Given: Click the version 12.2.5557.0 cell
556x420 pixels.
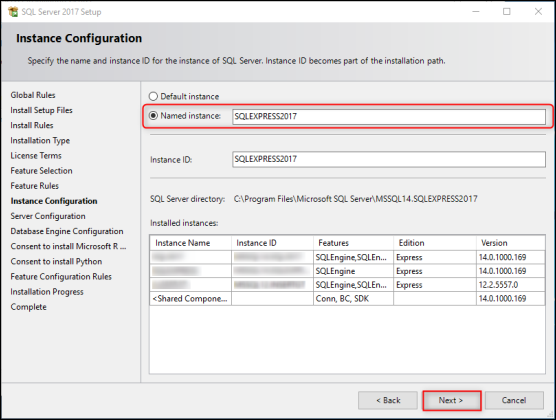Looking at the screenshot, I should (511, 285).
